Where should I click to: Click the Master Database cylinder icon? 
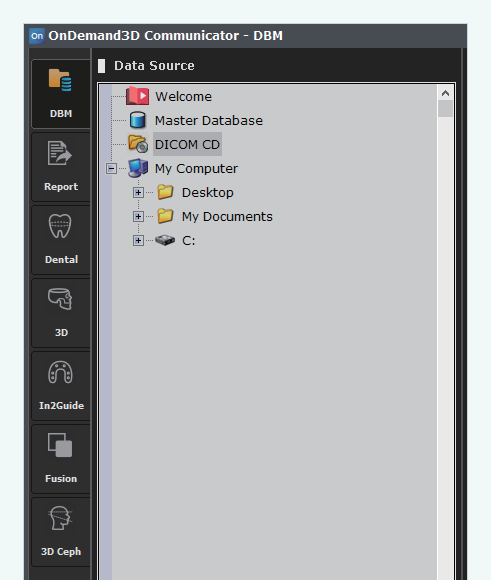coord(138,120)
